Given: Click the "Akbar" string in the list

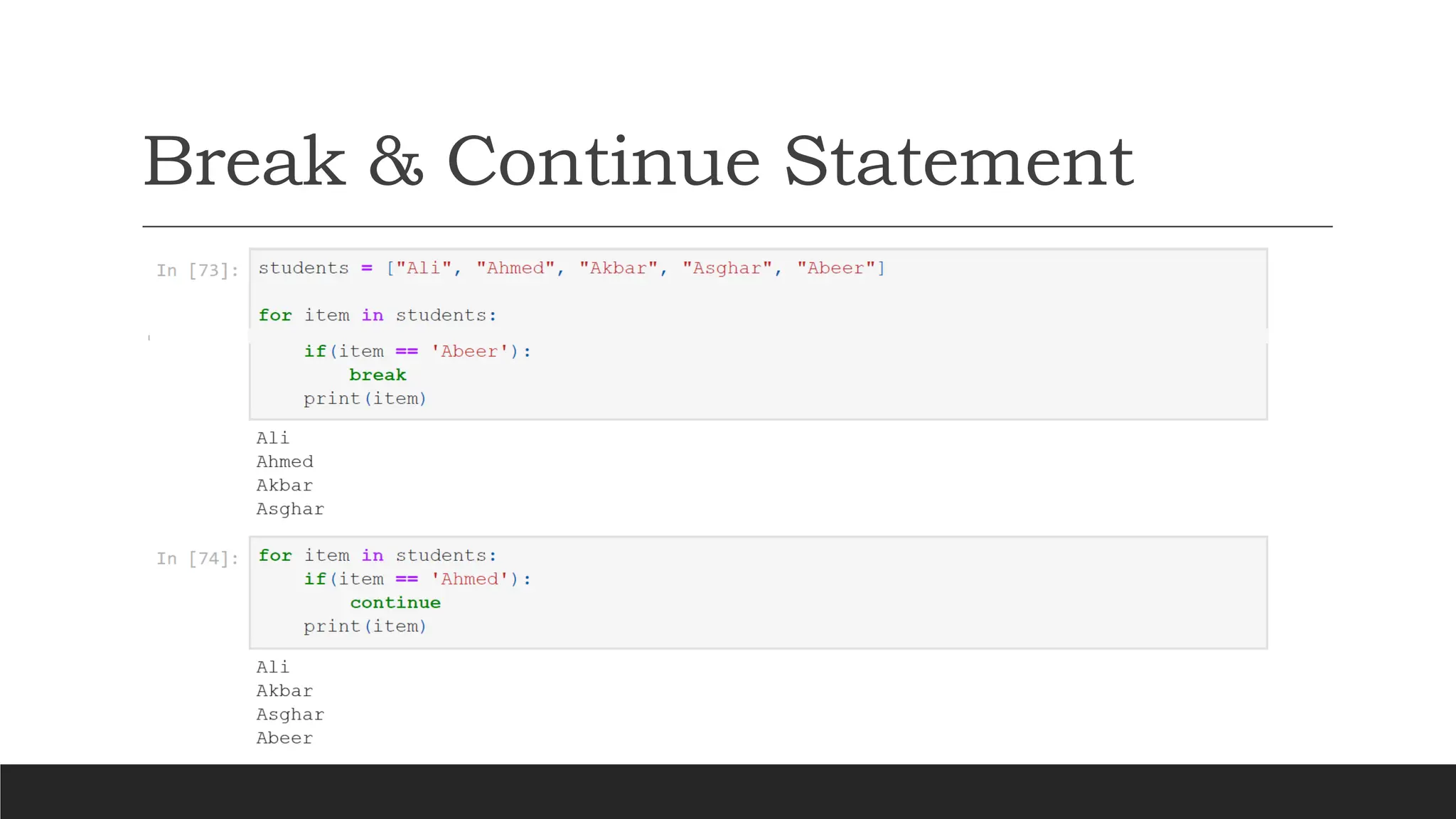Looking at the screenshot, I should point(619,268).
